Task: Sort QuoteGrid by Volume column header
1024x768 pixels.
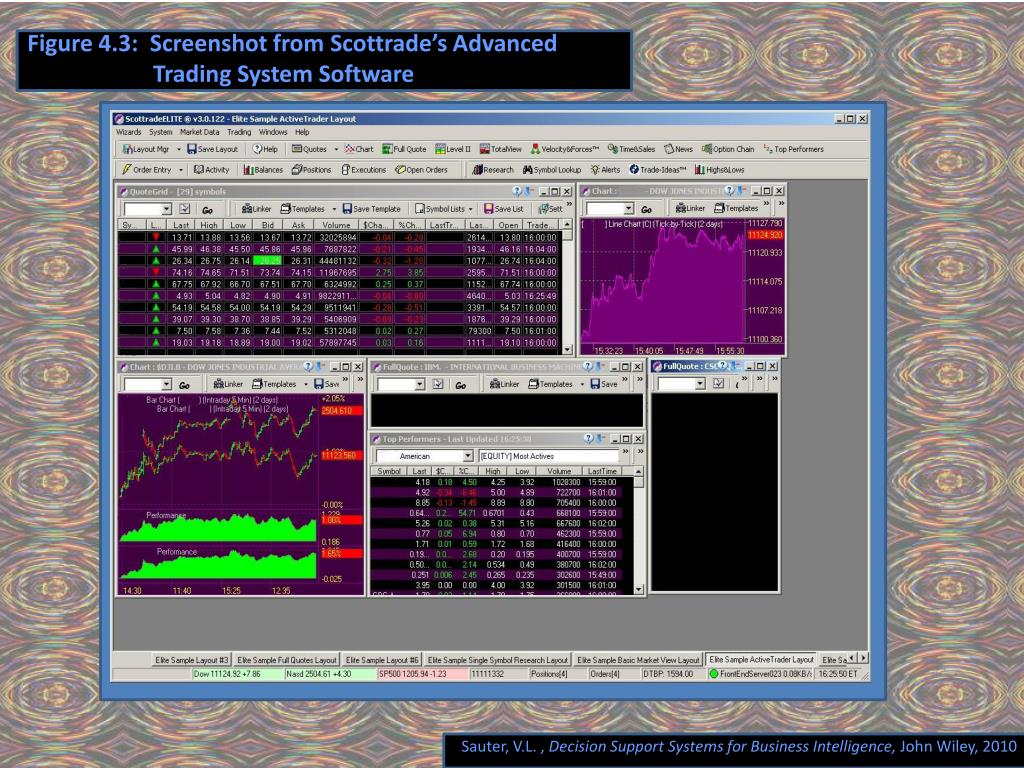Action: coord(336,225)
